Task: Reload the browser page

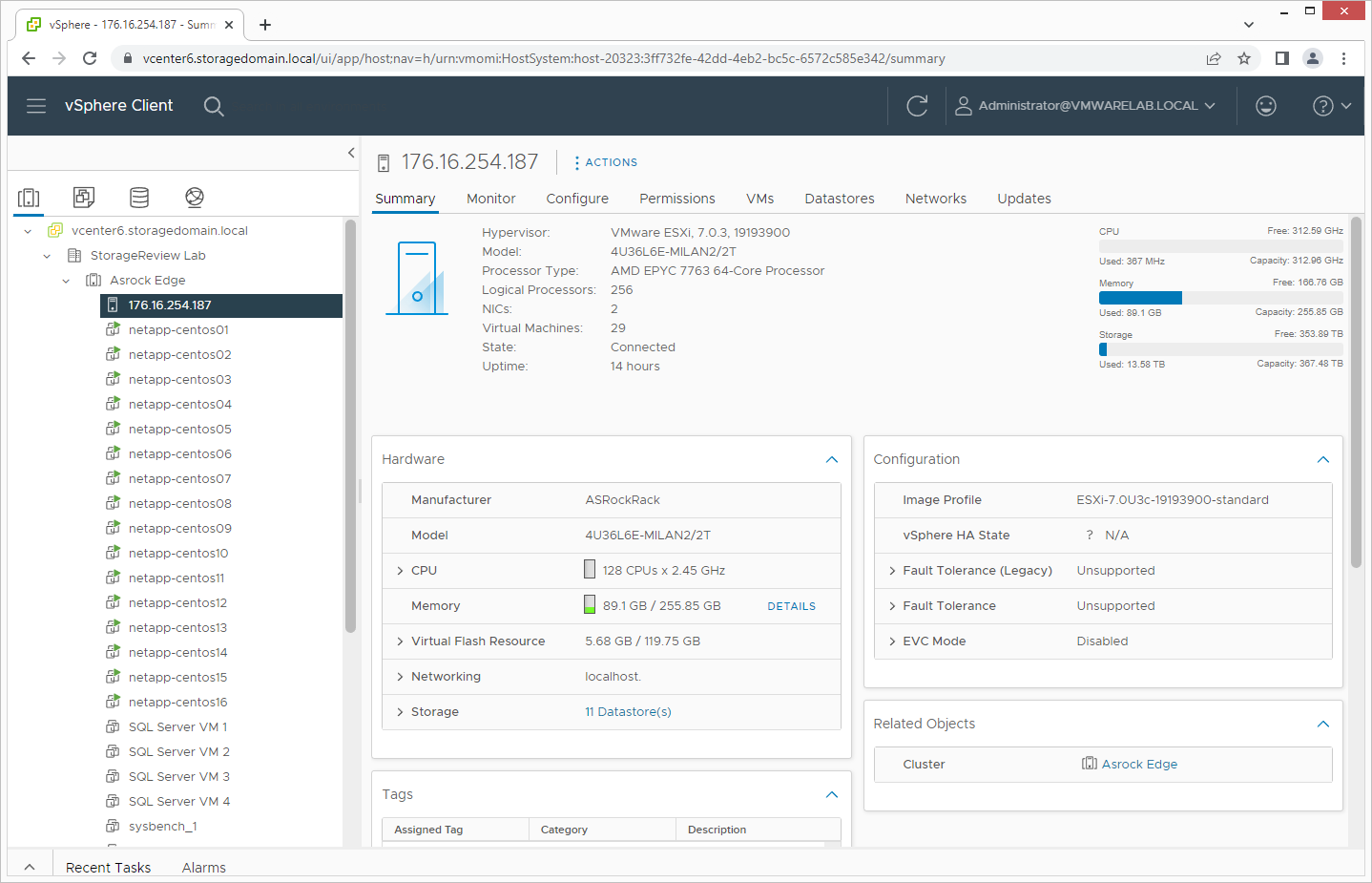Action: click(x=90, y=58)
